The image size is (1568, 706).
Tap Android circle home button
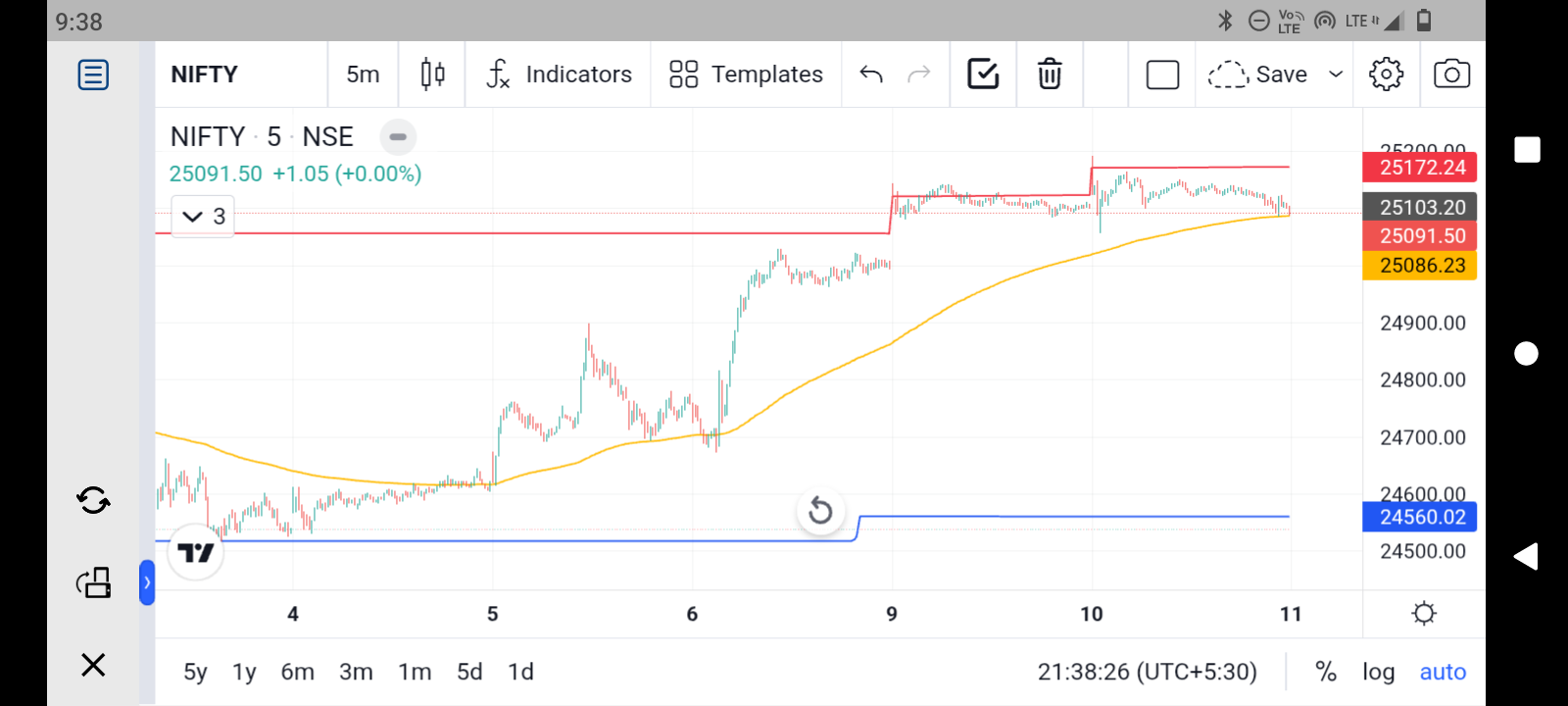click(x=1527, y=353)
